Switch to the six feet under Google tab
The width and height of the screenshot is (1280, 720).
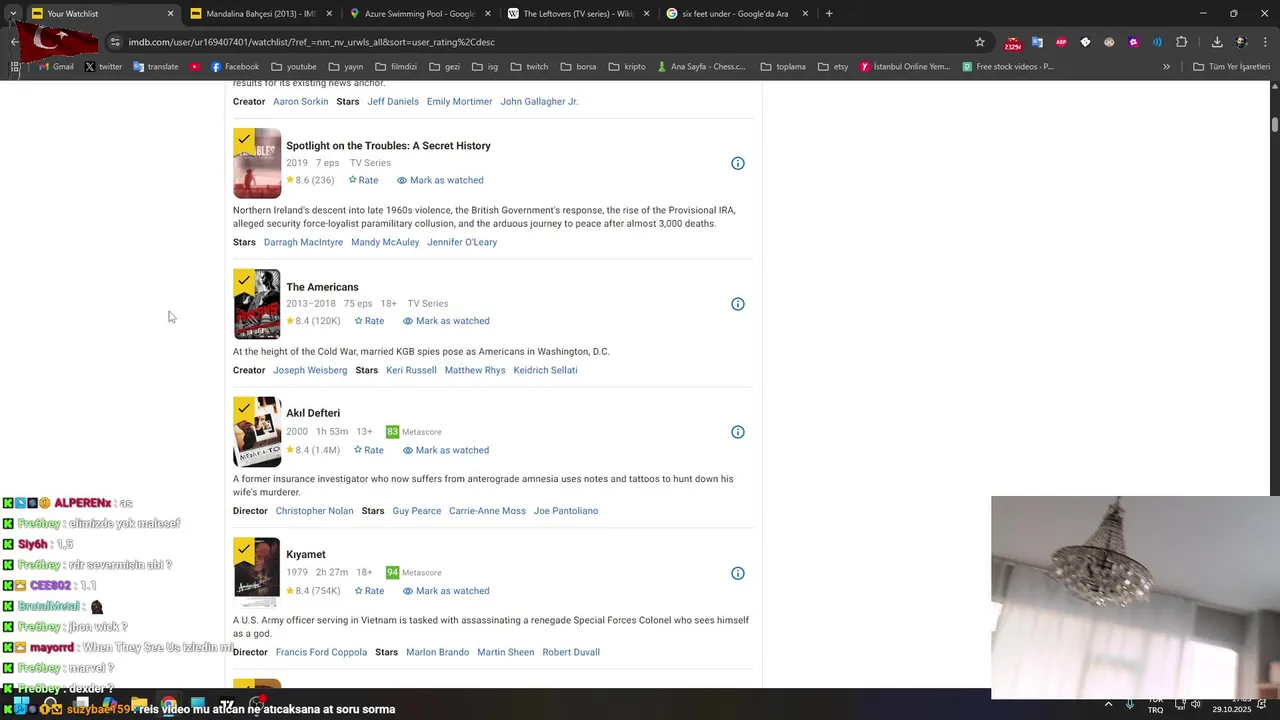[736, 14]
